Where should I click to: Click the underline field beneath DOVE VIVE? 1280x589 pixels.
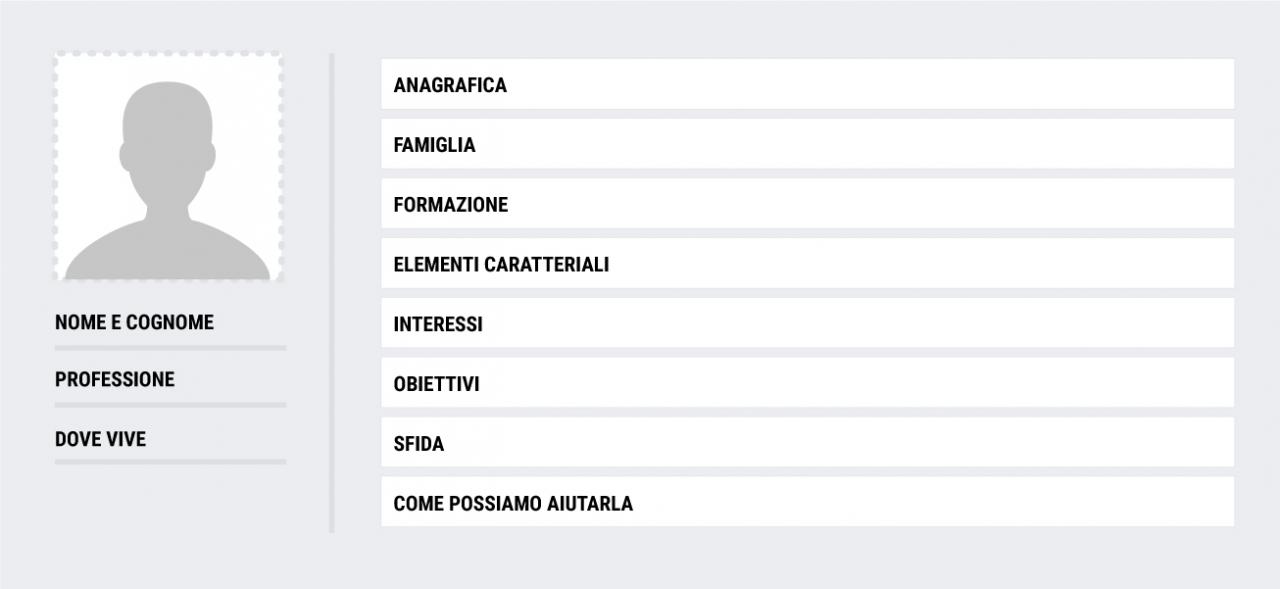click(170, 462)
